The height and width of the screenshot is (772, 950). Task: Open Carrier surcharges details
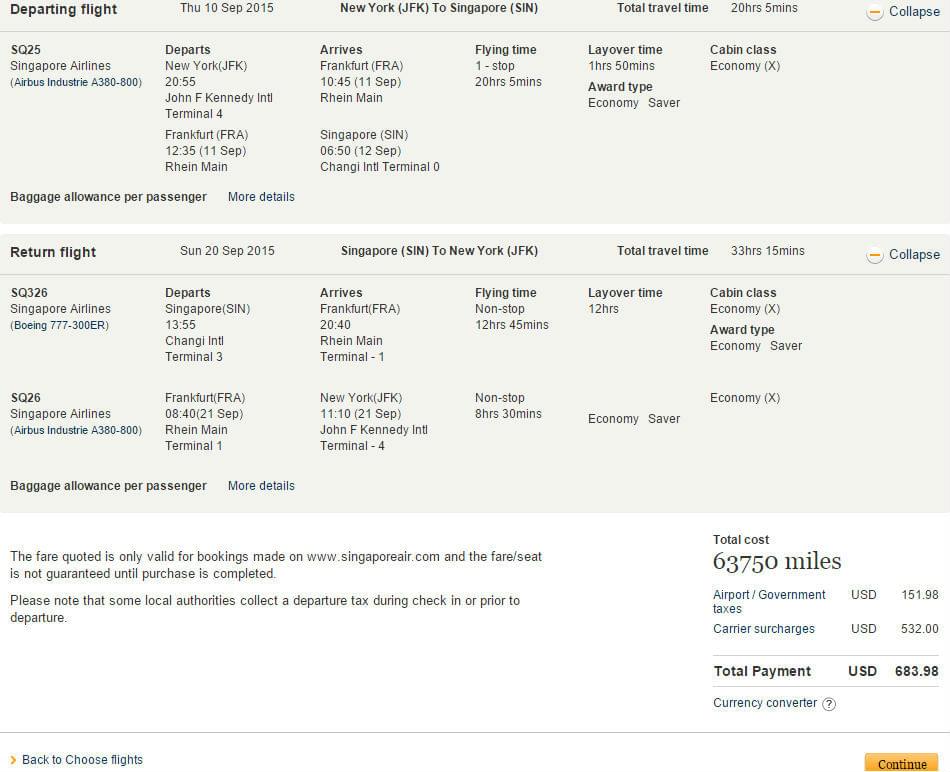click(x=763, y=629)
